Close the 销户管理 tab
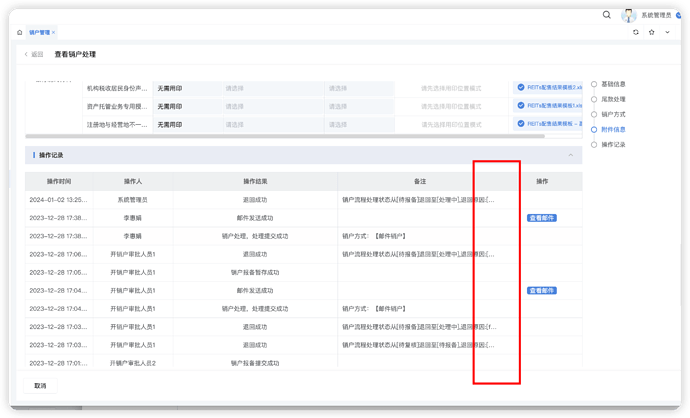This screenshot has width=690, height=418. [x=54, y=33]
